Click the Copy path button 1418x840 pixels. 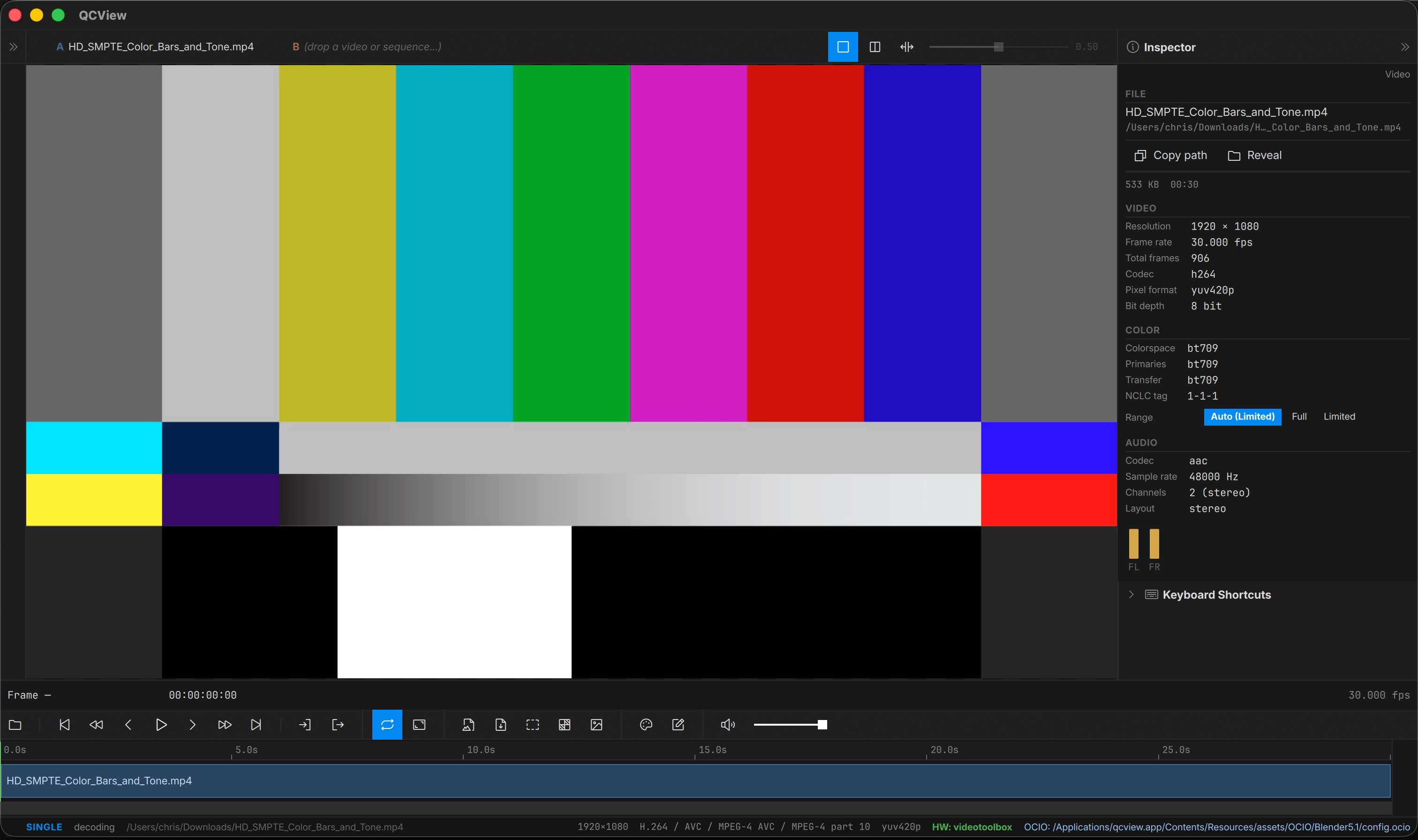1170,155
